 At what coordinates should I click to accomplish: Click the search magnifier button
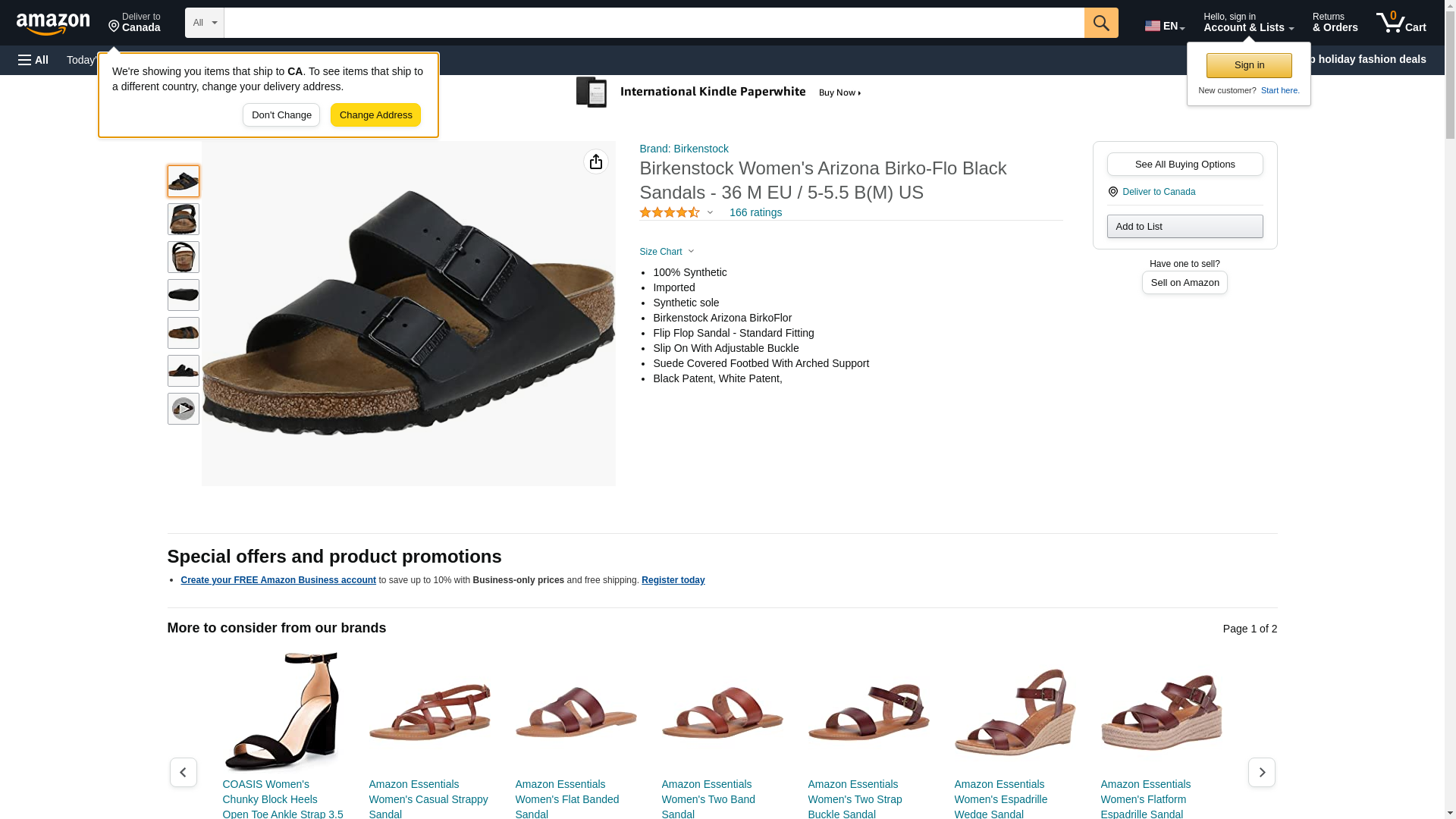[1101, 23]
